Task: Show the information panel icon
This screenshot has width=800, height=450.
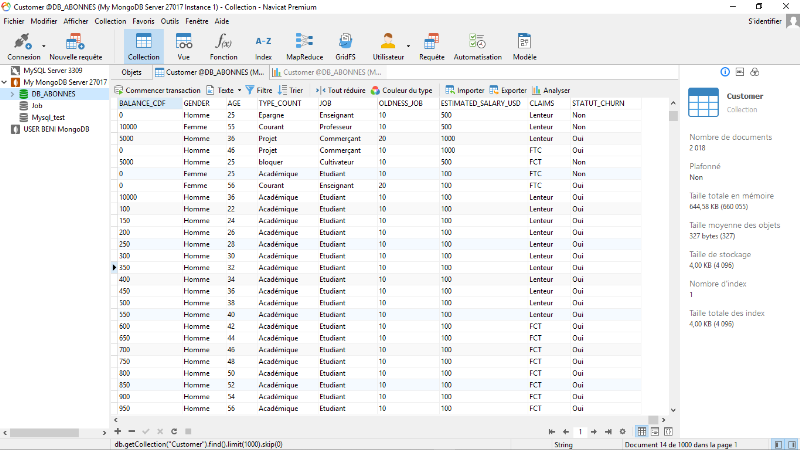Action: point(725,72)
